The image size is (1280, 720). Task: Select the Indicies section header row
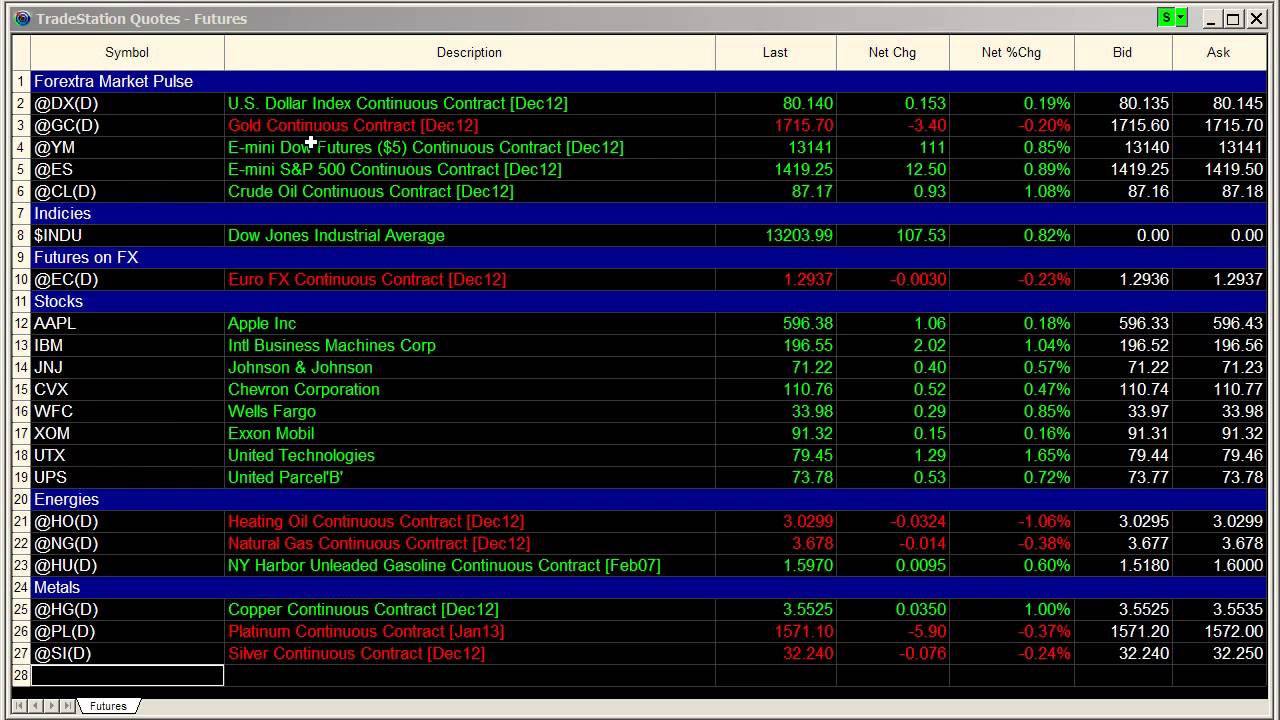pos(648,213)
